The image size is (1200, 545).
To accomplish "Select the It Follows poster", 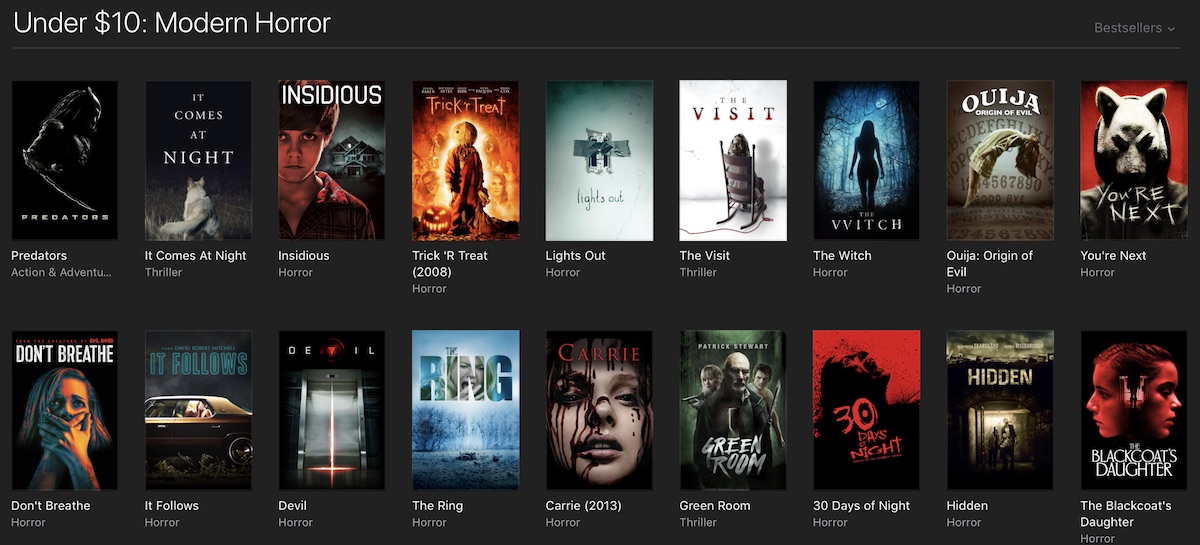I will pyautogui.click(x=198, y=411).
